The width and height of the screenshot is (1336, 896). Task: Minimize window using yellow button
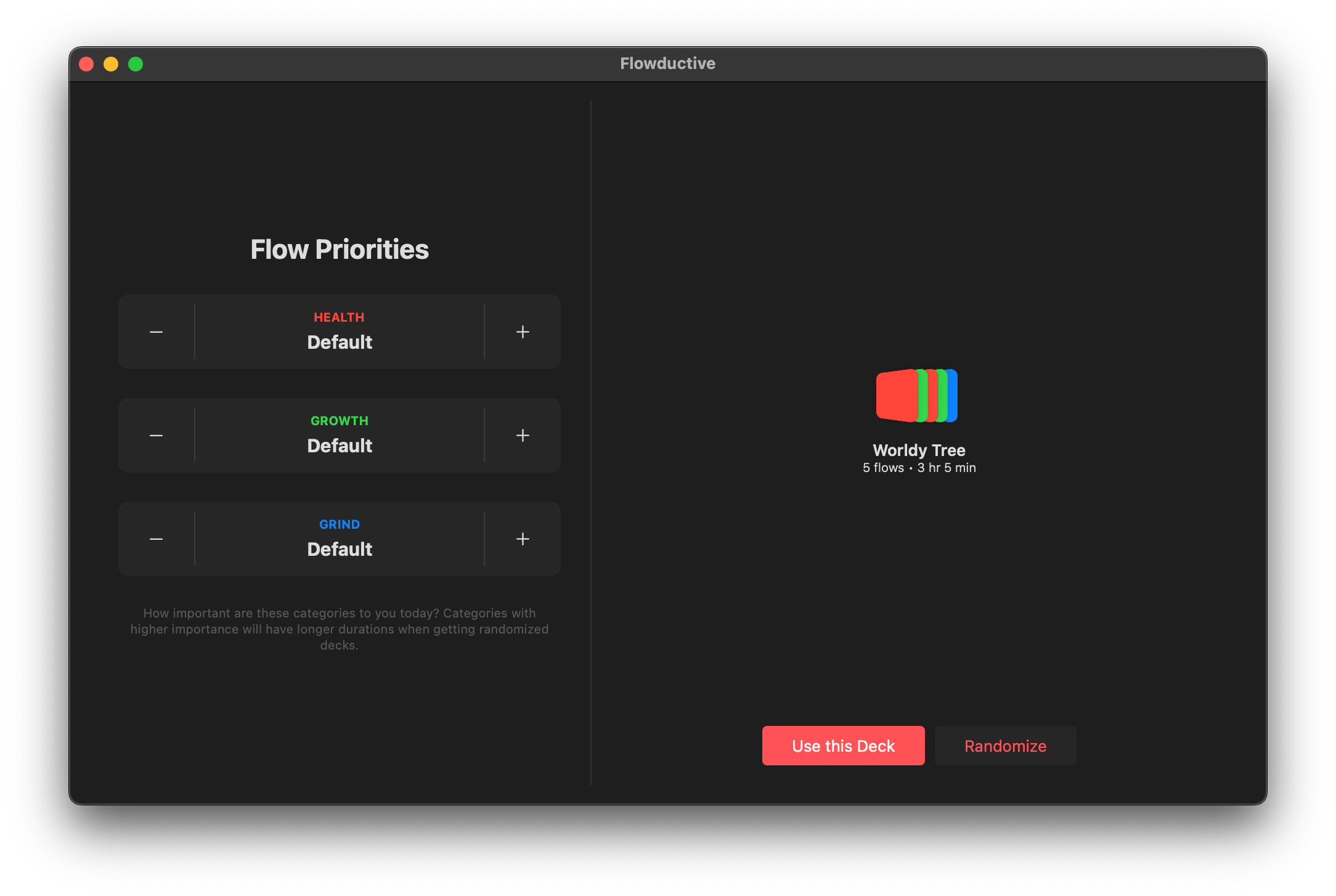111,64
